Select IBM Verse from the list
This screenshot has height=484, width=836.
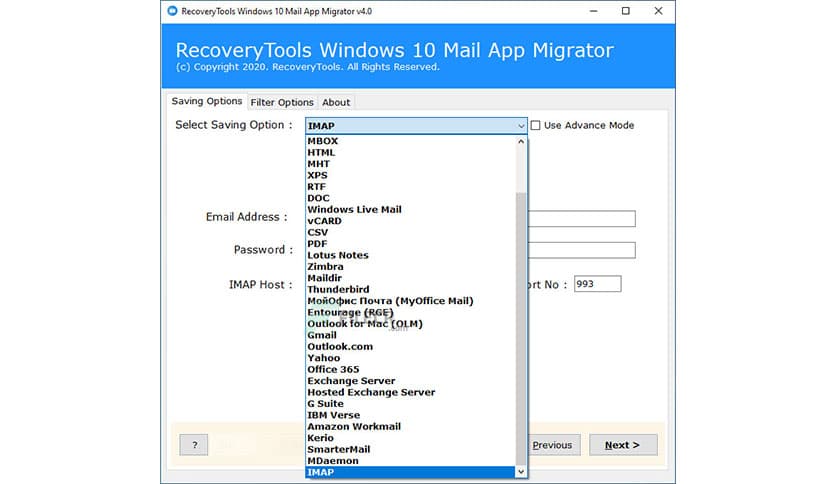point(411,415)
